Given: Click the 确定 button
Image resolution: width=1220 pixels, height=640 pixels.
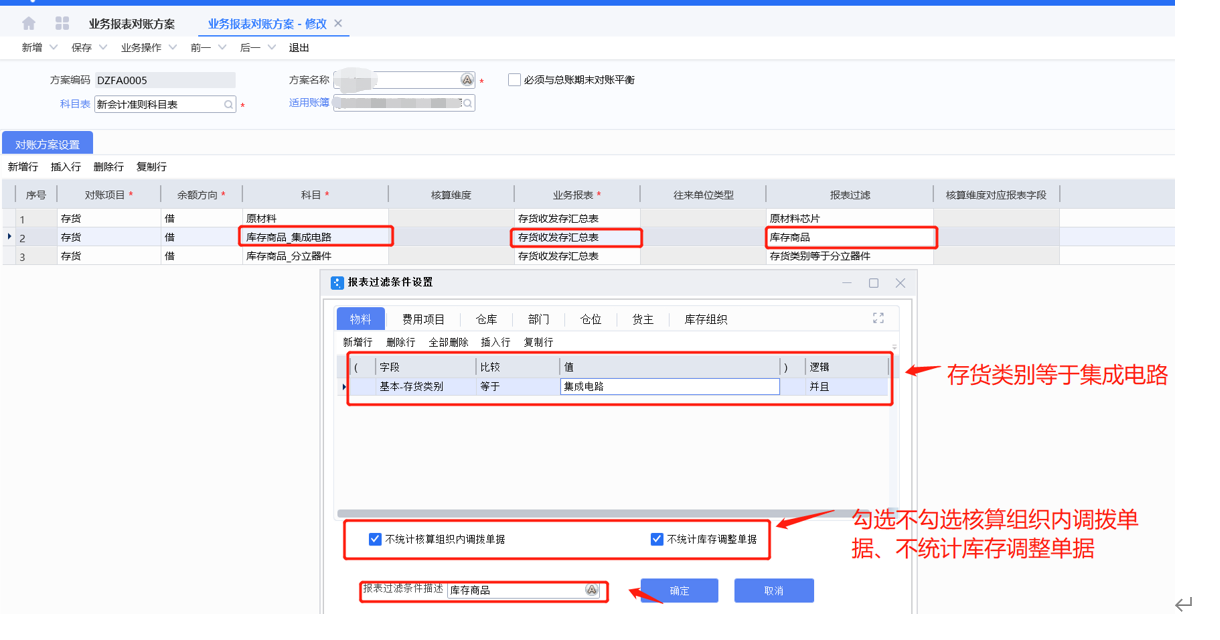Looking at the screenshot, I should [x=679, y=590].
